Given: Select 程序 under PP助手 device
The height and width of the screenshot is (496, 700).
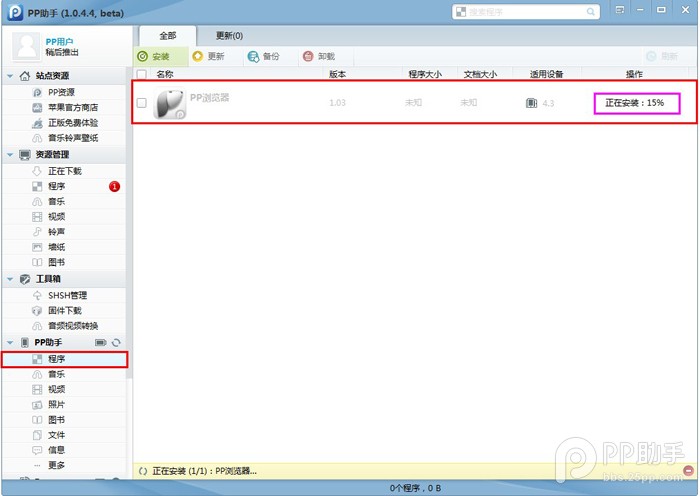Looking at the screenshot, I should tap(64, 359).
